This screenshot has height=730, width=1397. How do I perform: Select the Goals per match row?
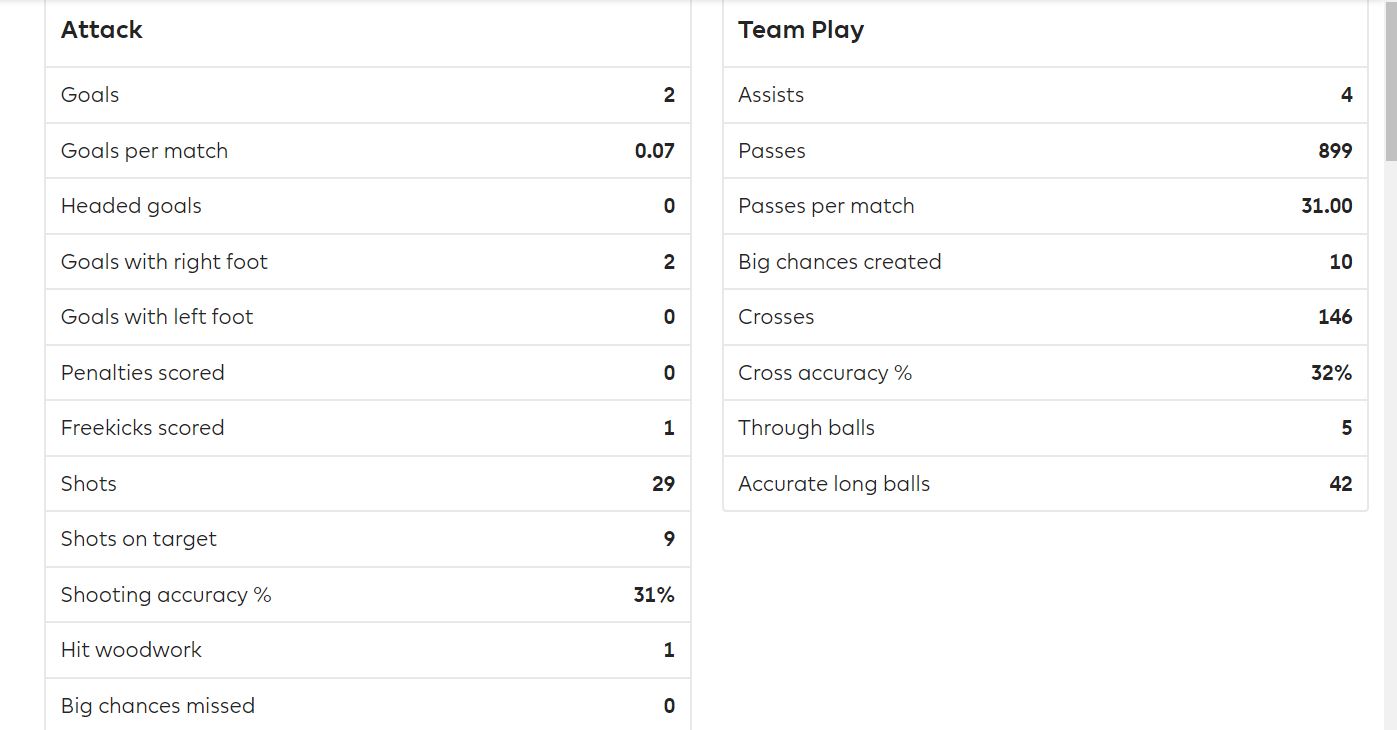(368, 151)
